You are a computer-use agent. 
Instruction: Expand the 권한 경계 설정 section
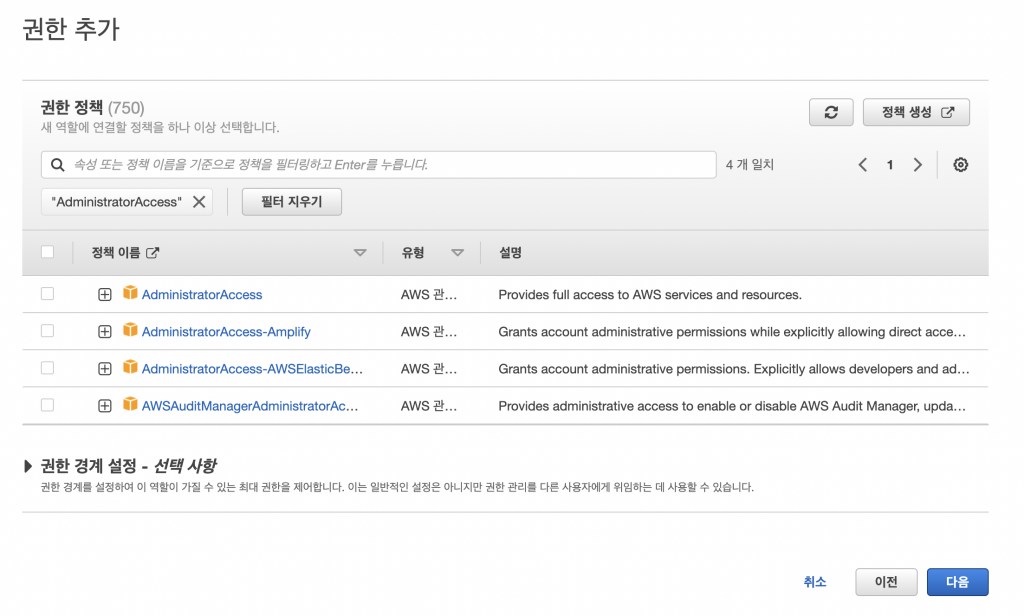[28, 466]
